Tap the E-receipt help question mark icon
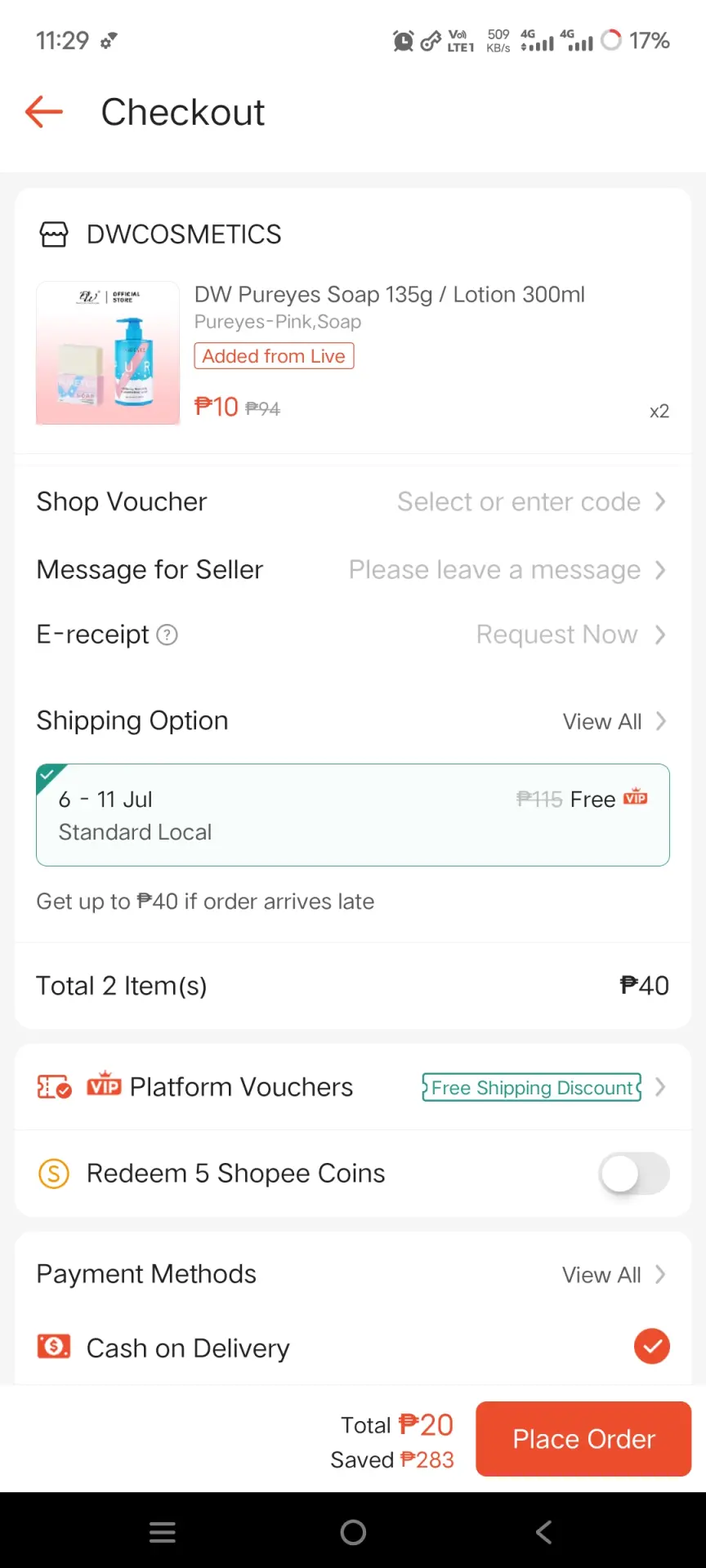This screenshot has width=706, height=1568. [x=167, y=635]
